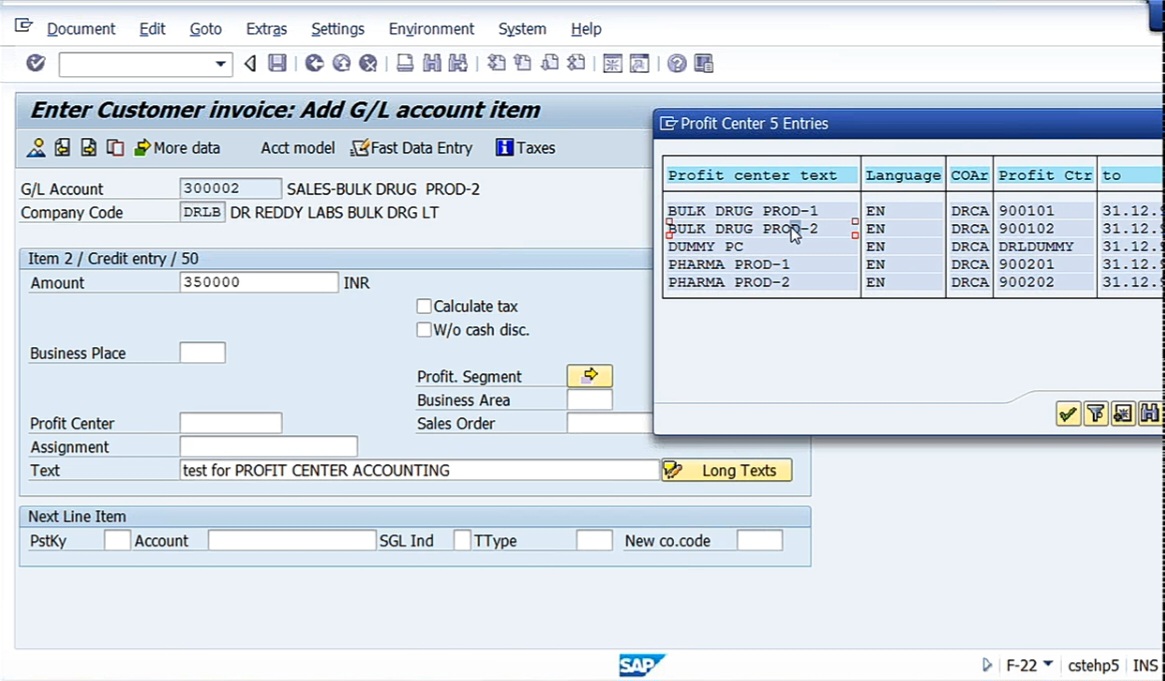Click the Find binoculars icon
The width and height of the screenshot is (1165, 681).
point(432,63)
